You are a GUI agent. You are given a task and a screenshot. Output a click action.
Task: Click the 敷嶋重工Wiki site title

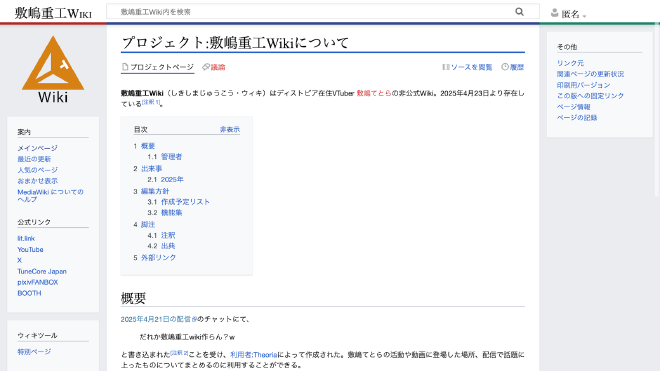point(53,13)
